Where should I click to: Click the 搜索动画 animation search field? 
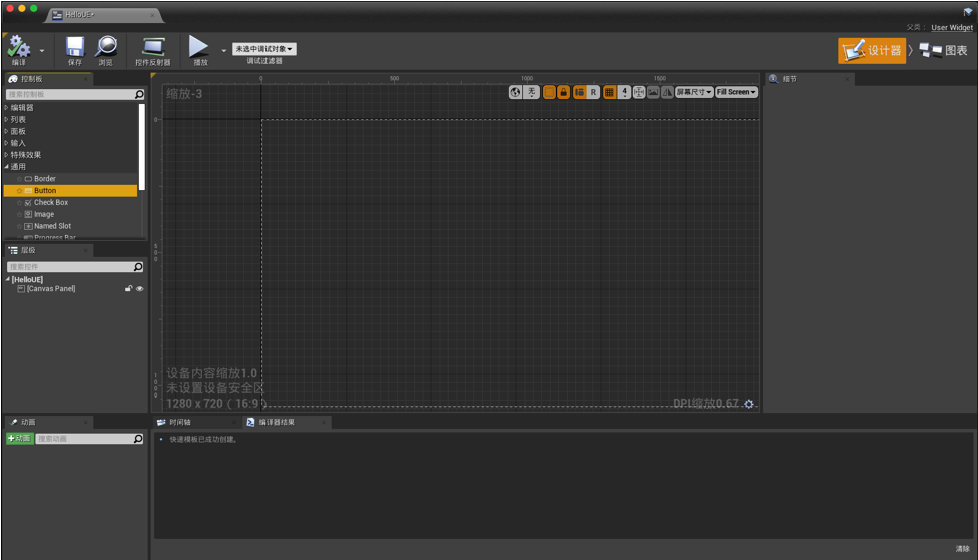coord(90,439)
